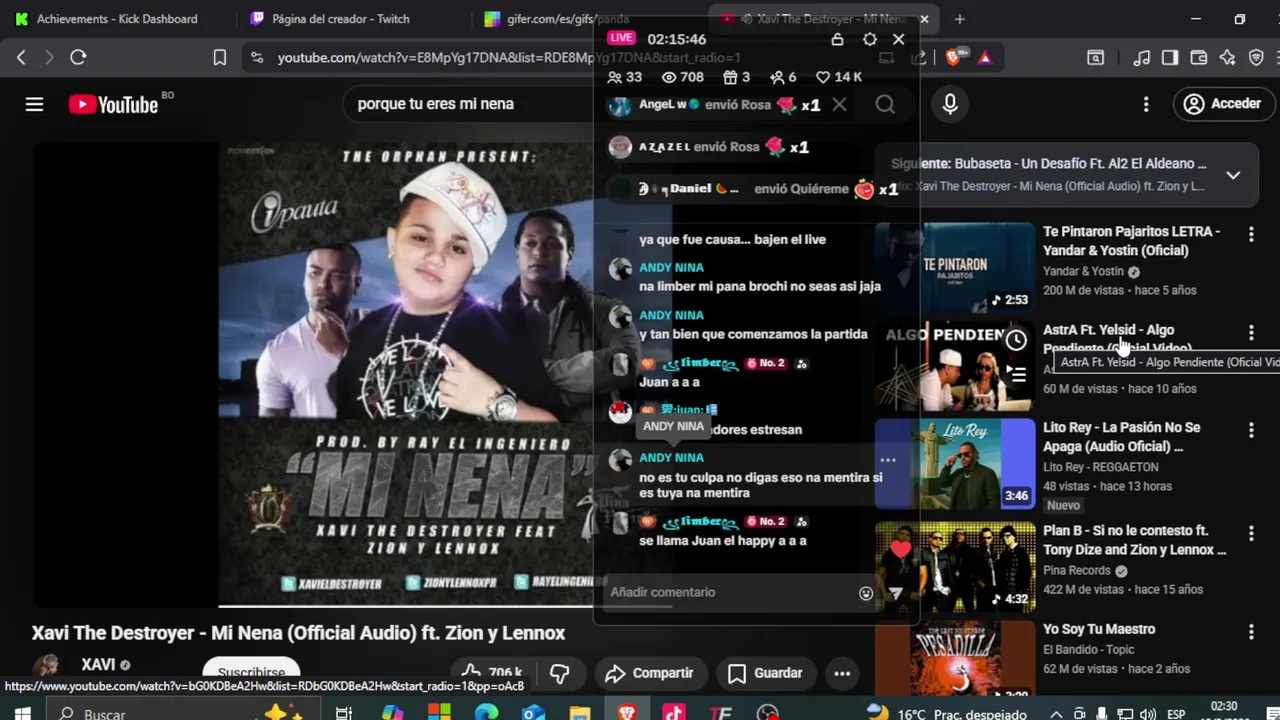Add Algo Pendiente video to Watch Later
Viewport: 1280px width, 720px height.
click(x=1016, y=340)
